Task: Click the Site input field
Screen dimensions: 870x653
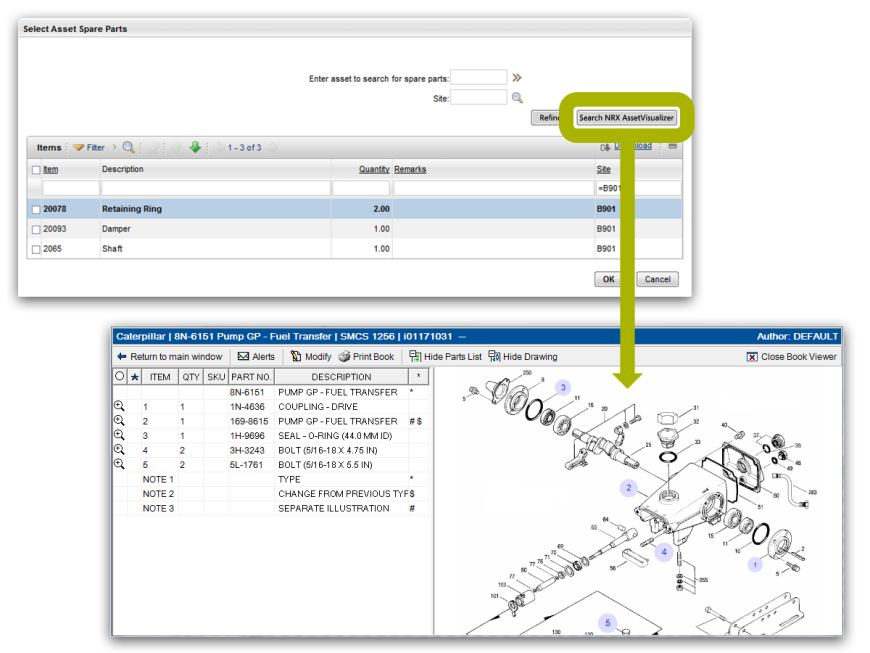Action: [x=478, y=97]
